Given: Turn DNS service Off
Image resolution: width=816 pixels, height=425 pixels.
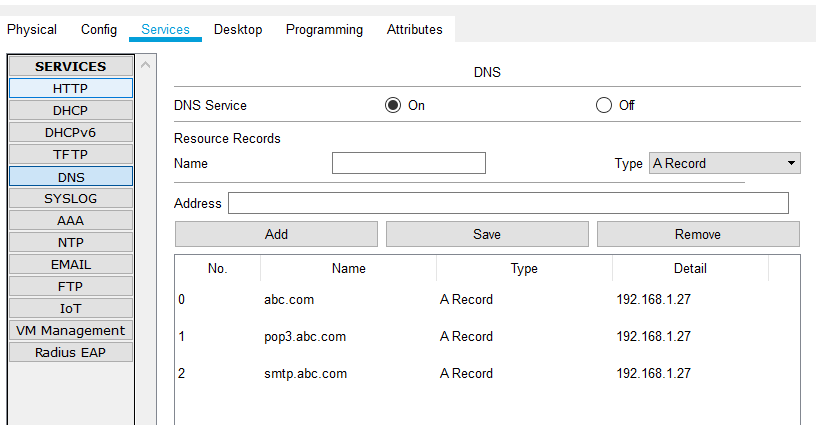Looking at the screenshot, I should 603,105.
